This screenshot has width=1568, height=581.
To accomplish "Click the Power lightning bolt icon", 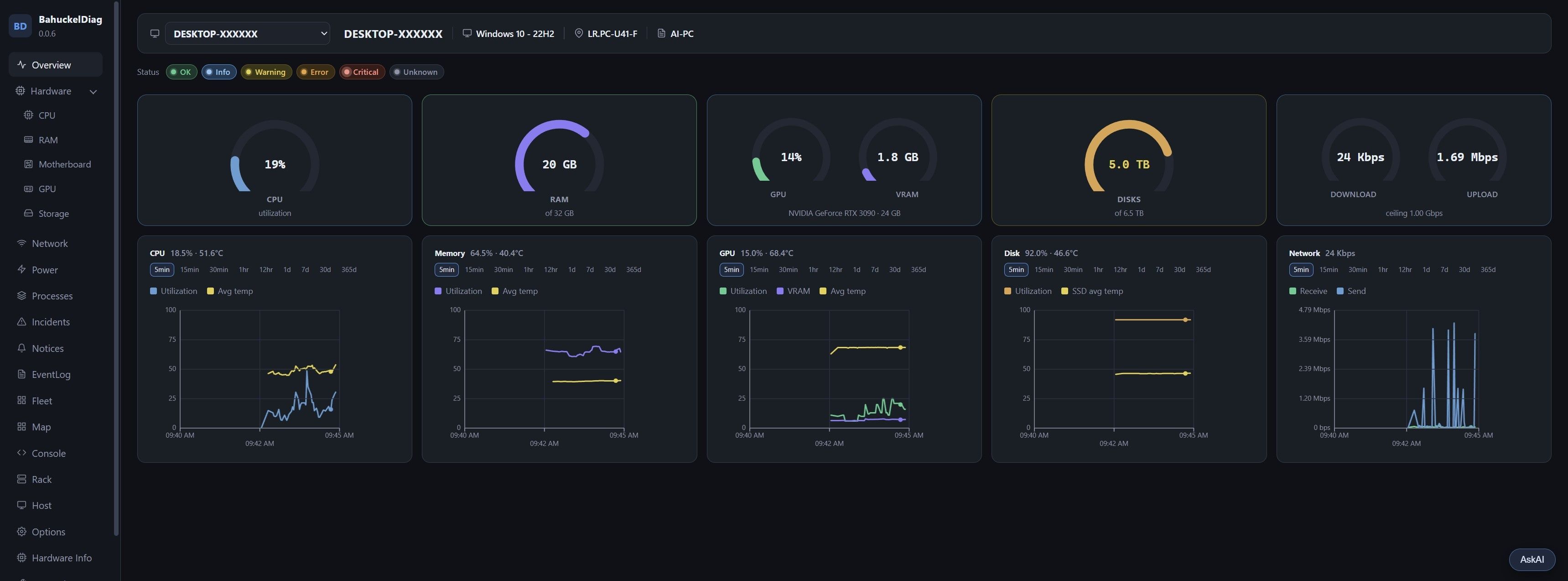I will pyautogui.click(x=21, y=269).
